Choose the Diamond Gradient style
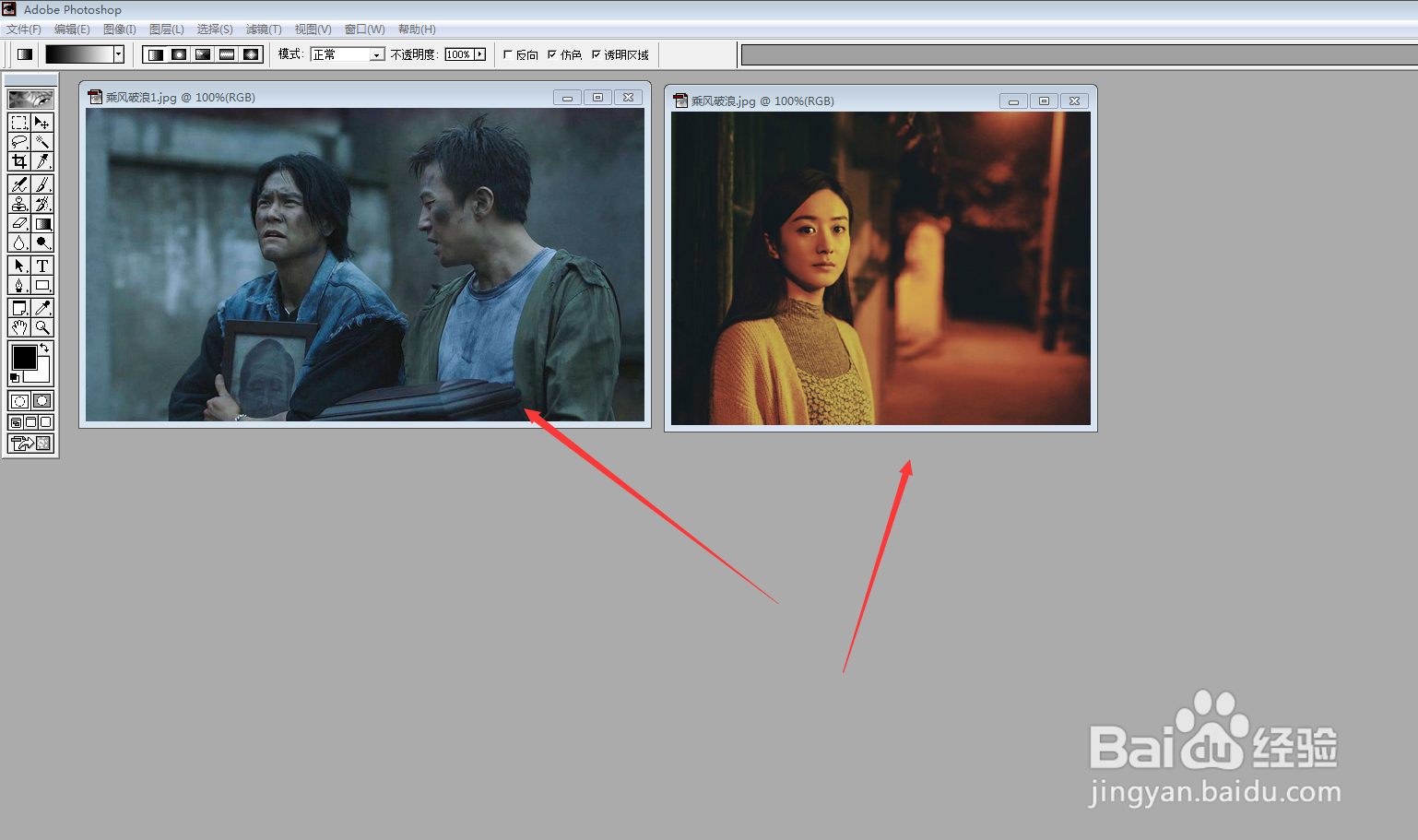Screen dimensions: 1418x840 click(251, 54)
